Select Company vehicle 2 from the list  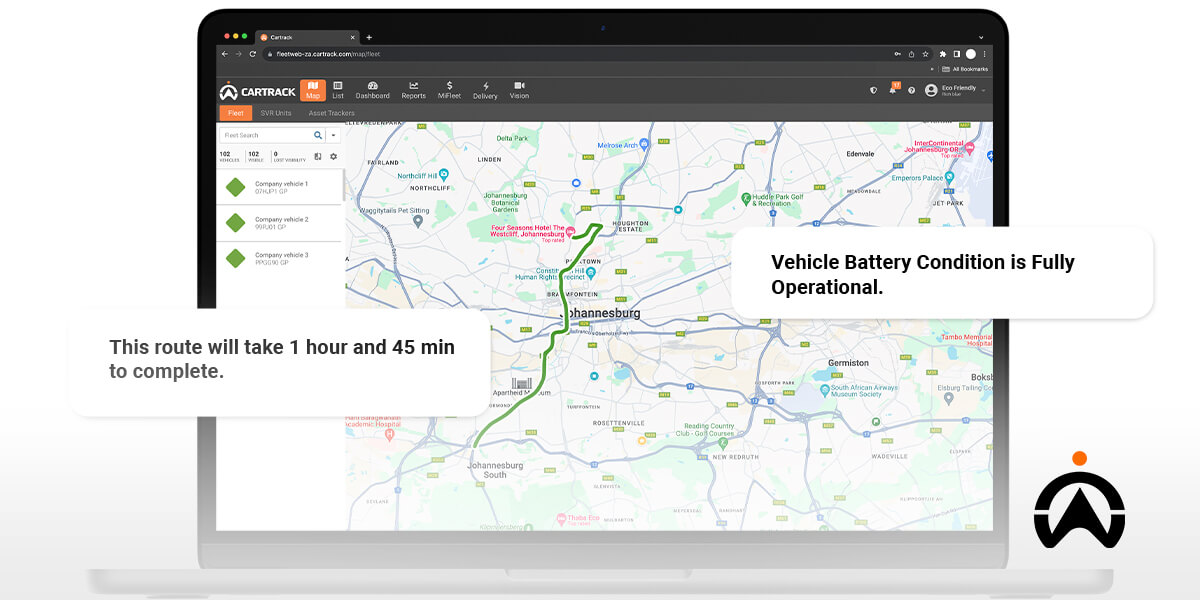pos(282,222)
